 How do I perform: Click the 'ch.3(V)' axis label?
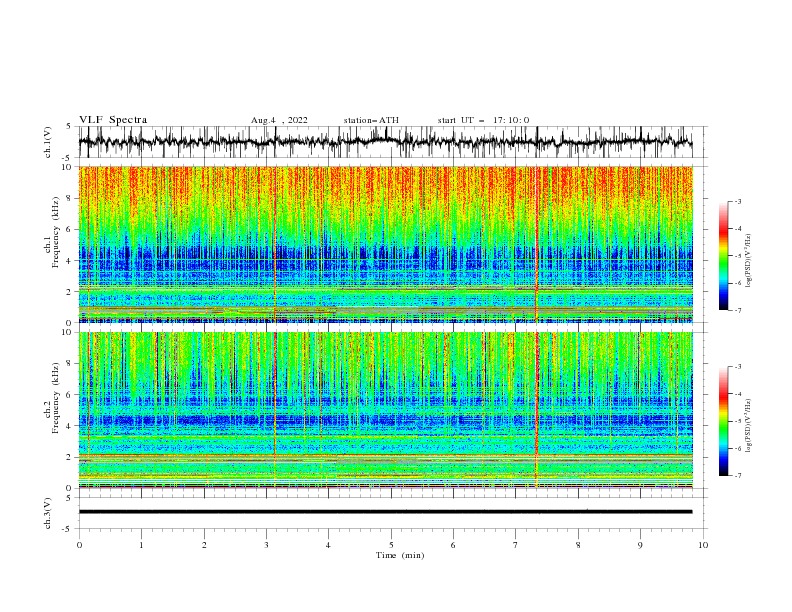[48, 513]
